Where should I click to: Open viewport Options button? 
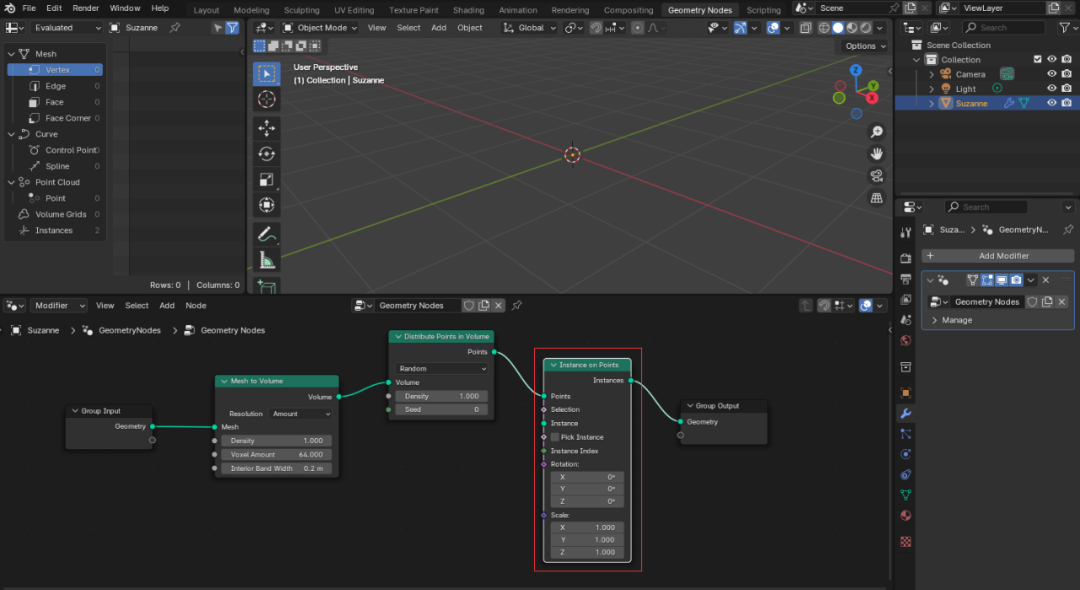click(x=865, y=46)
